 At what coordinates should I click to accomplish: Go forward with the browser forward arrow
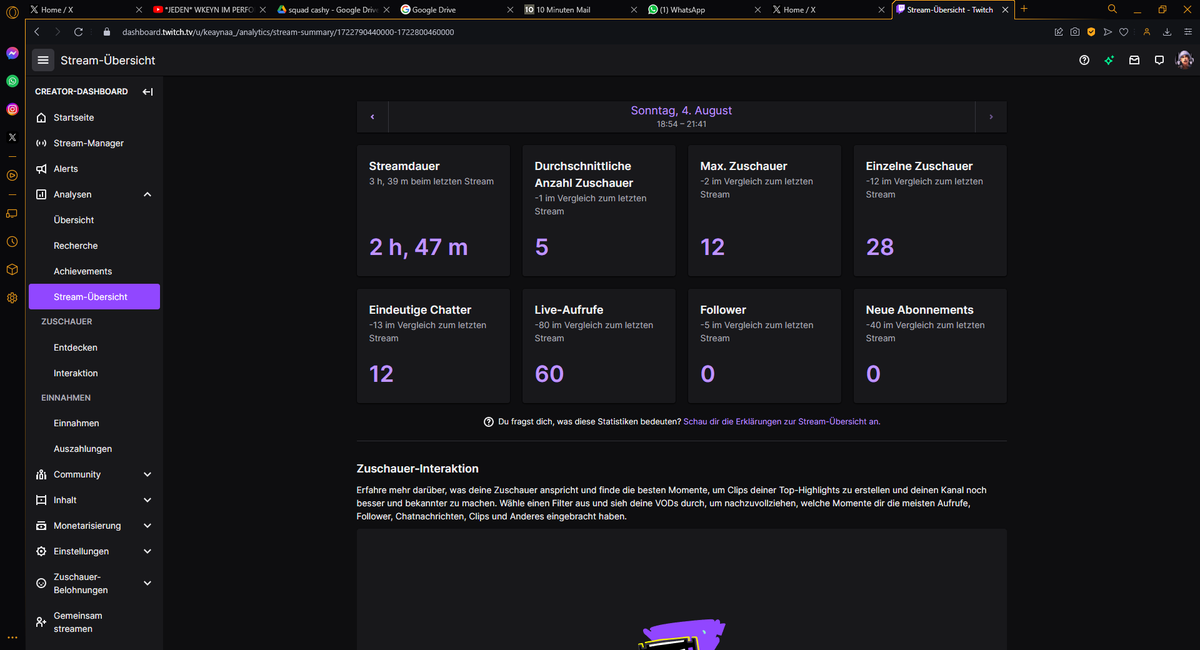58,32
